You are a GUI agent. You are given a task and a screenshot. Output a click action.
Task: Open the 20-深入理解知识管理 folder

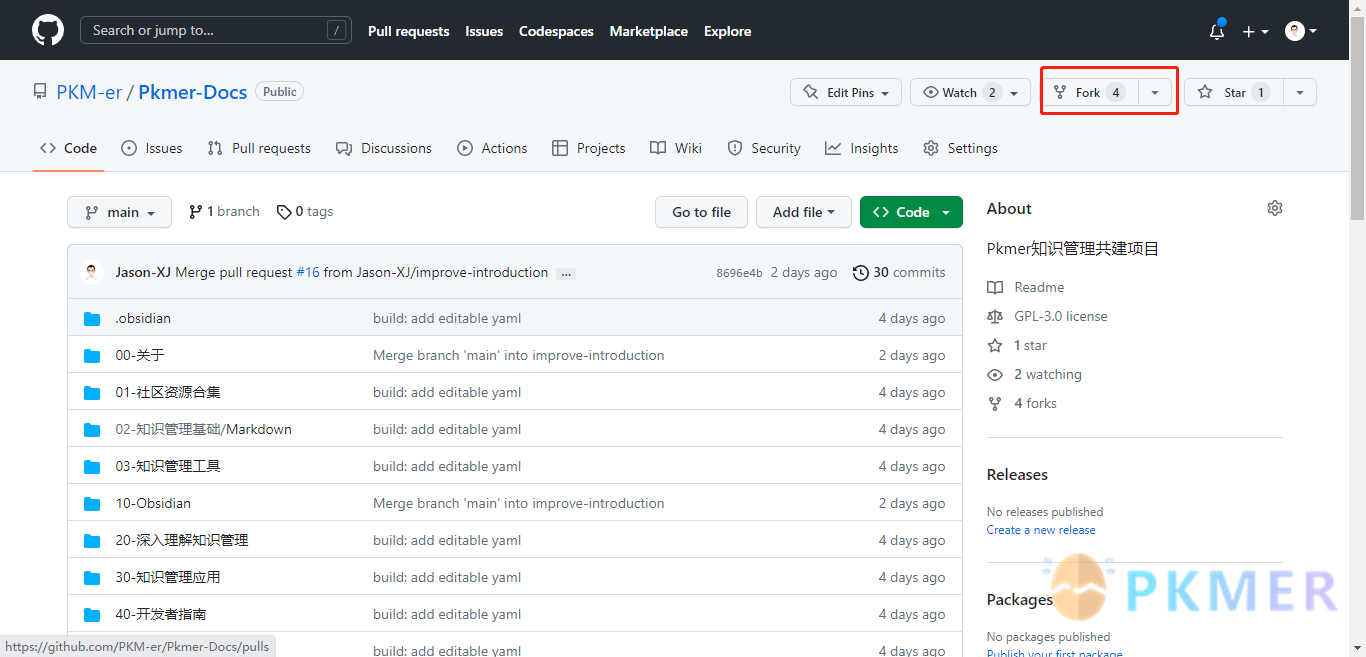coord(181,540)
